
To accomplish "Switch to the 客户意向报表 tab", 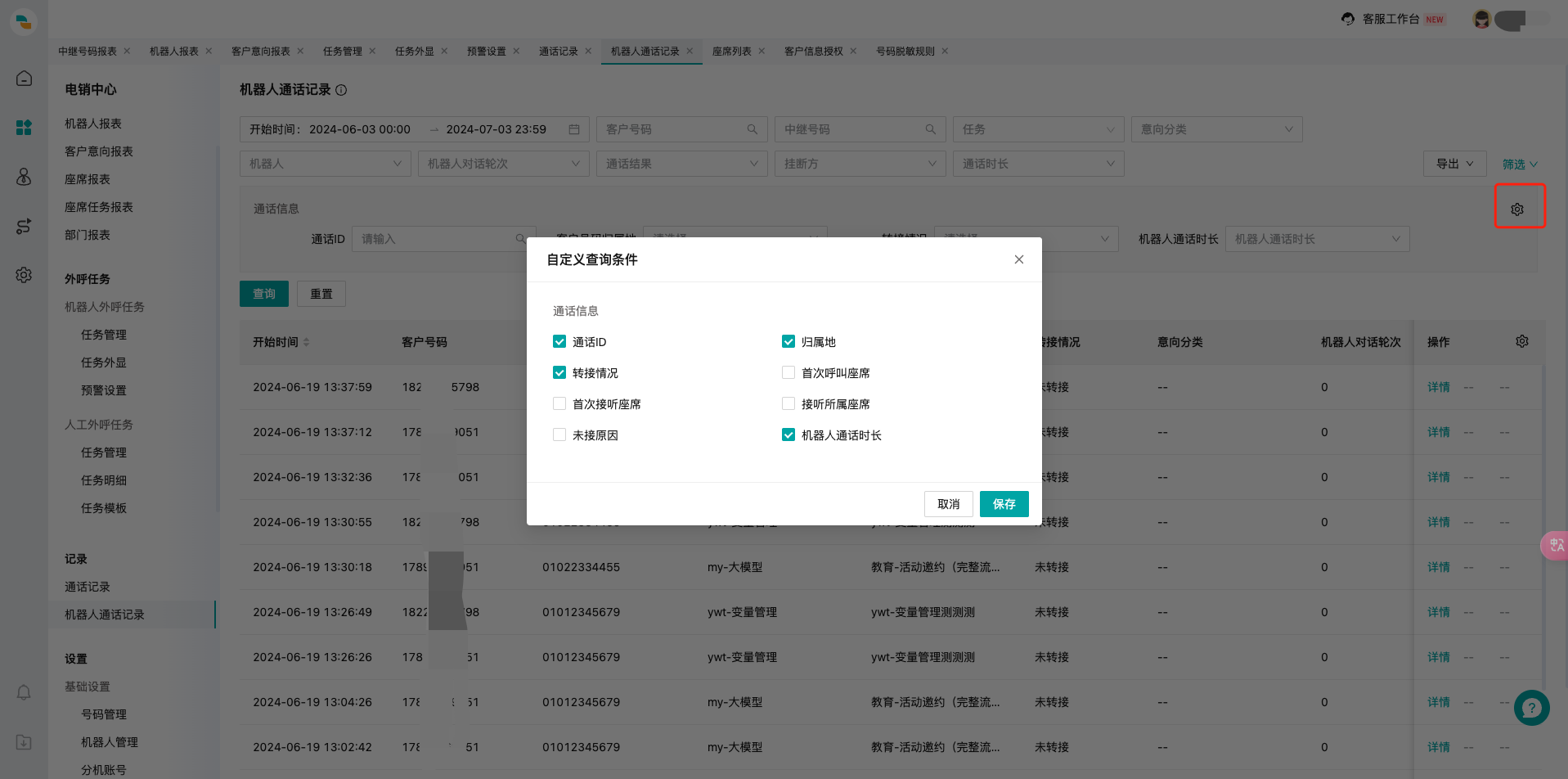I will (261, 51).
